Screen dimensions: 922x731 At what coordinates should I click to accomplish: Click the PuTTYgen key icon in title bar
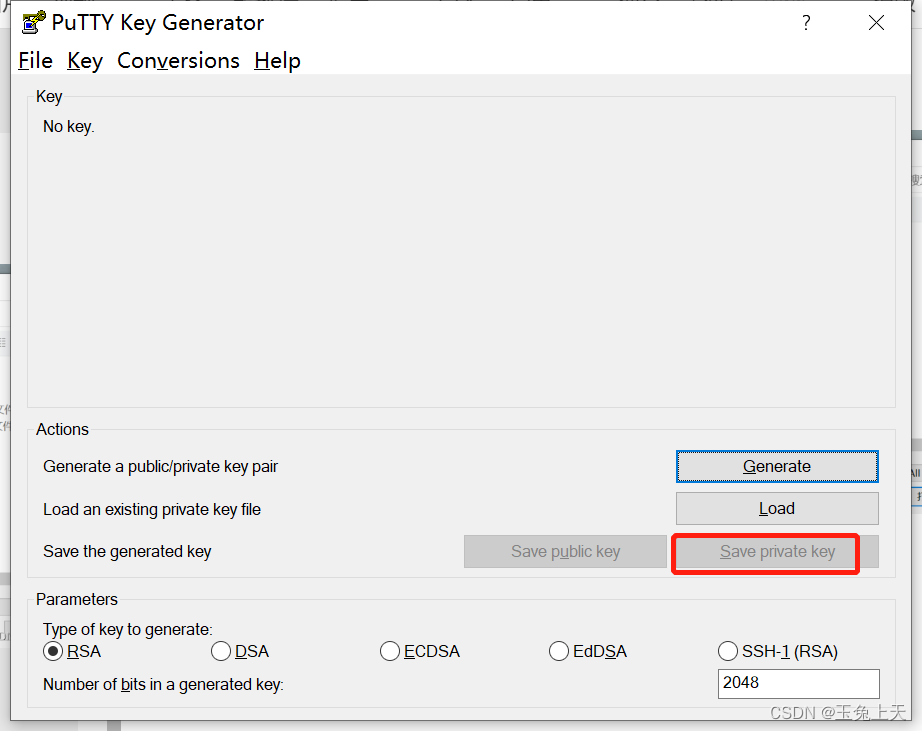coord(32,21)
